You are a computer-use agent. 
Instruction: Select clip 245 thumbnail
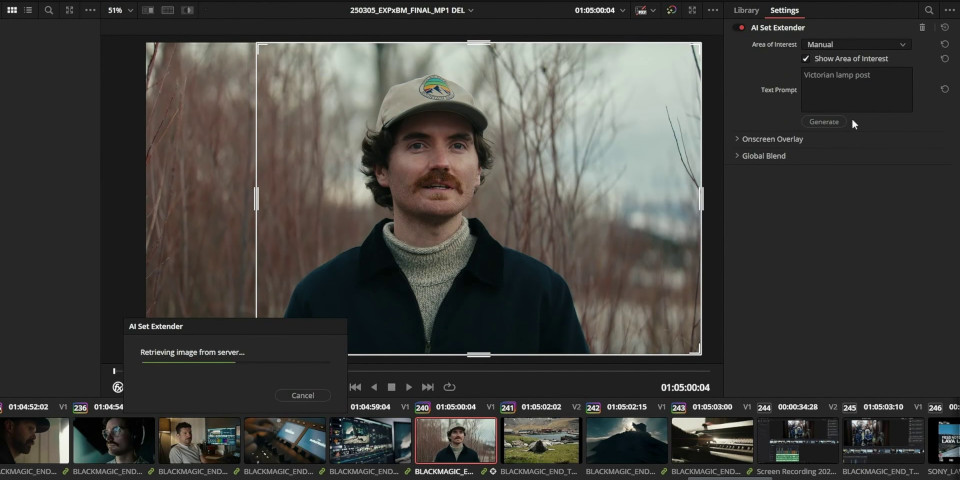[883, 441]
